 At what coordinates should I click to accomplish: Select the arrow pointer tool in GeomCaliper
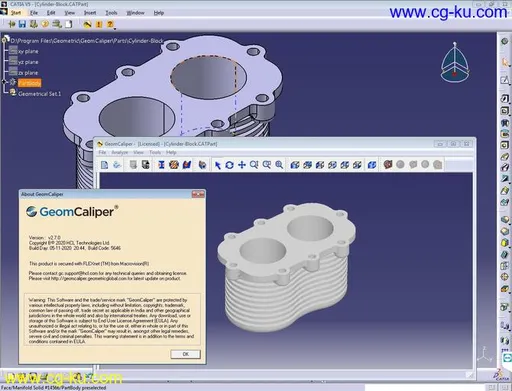point(217,165)
